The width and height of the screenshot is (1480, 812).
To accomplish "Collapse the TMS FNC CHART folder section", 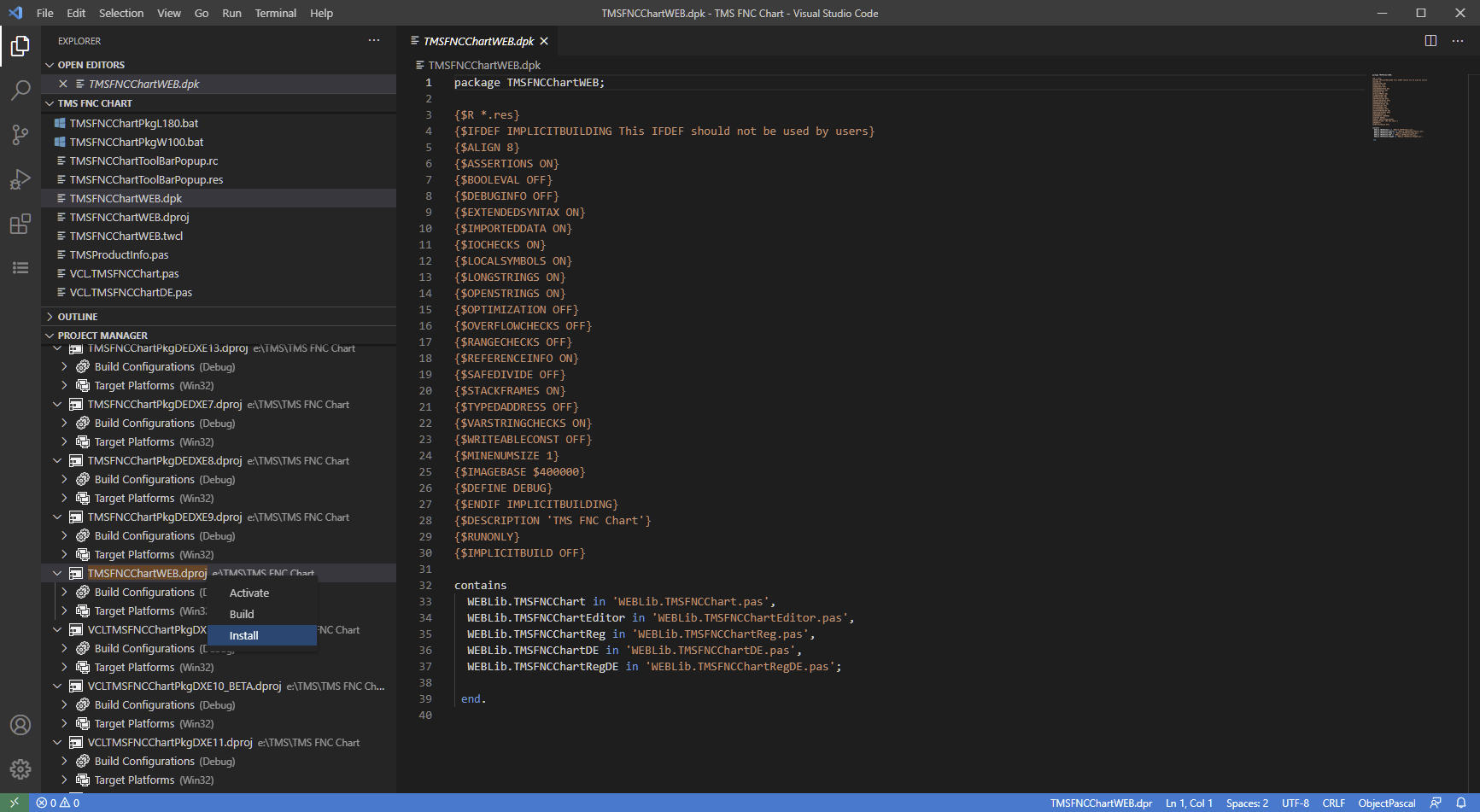I will [50, 103].
